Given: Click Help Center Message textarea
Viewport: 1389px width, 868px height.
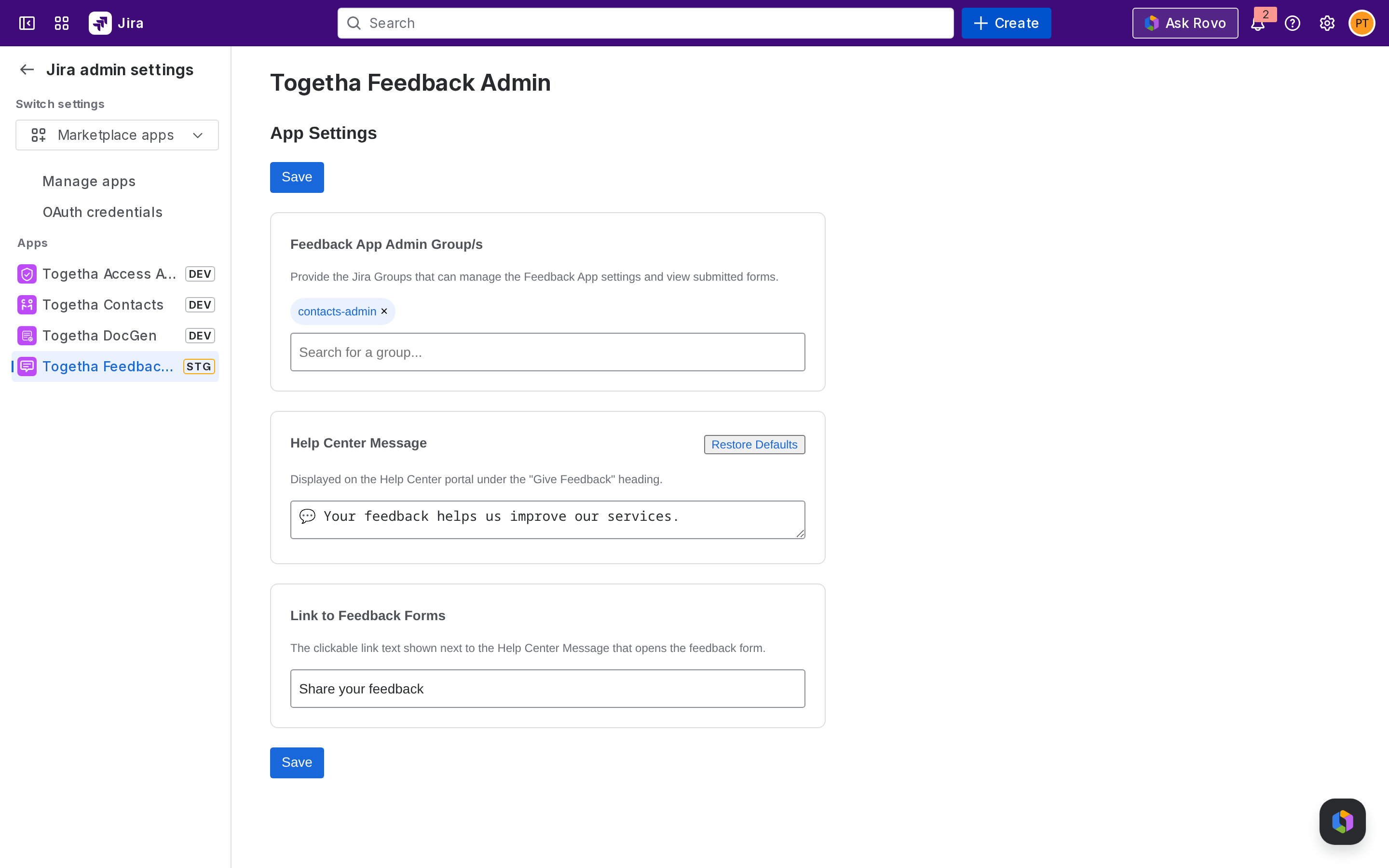Looking at the screenshot, I should coord(547,519).
